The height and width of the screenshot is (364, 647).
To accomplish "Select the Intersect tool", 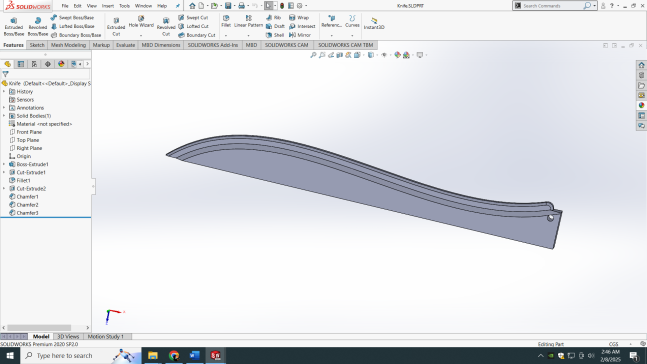I will pos(302,26).
